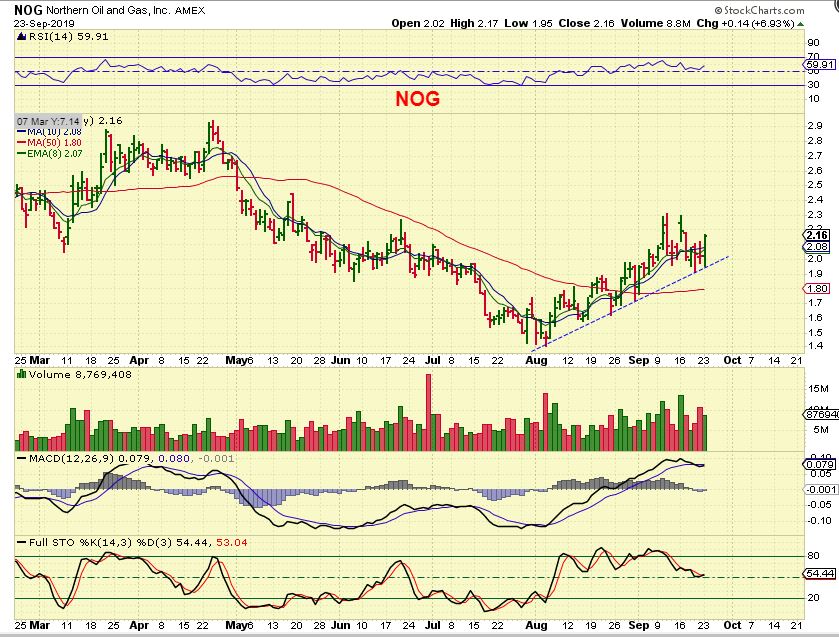Viewport: 839px width, 637px height.
Task: Click the Jun label under the price chart
Action: point(340,360)
